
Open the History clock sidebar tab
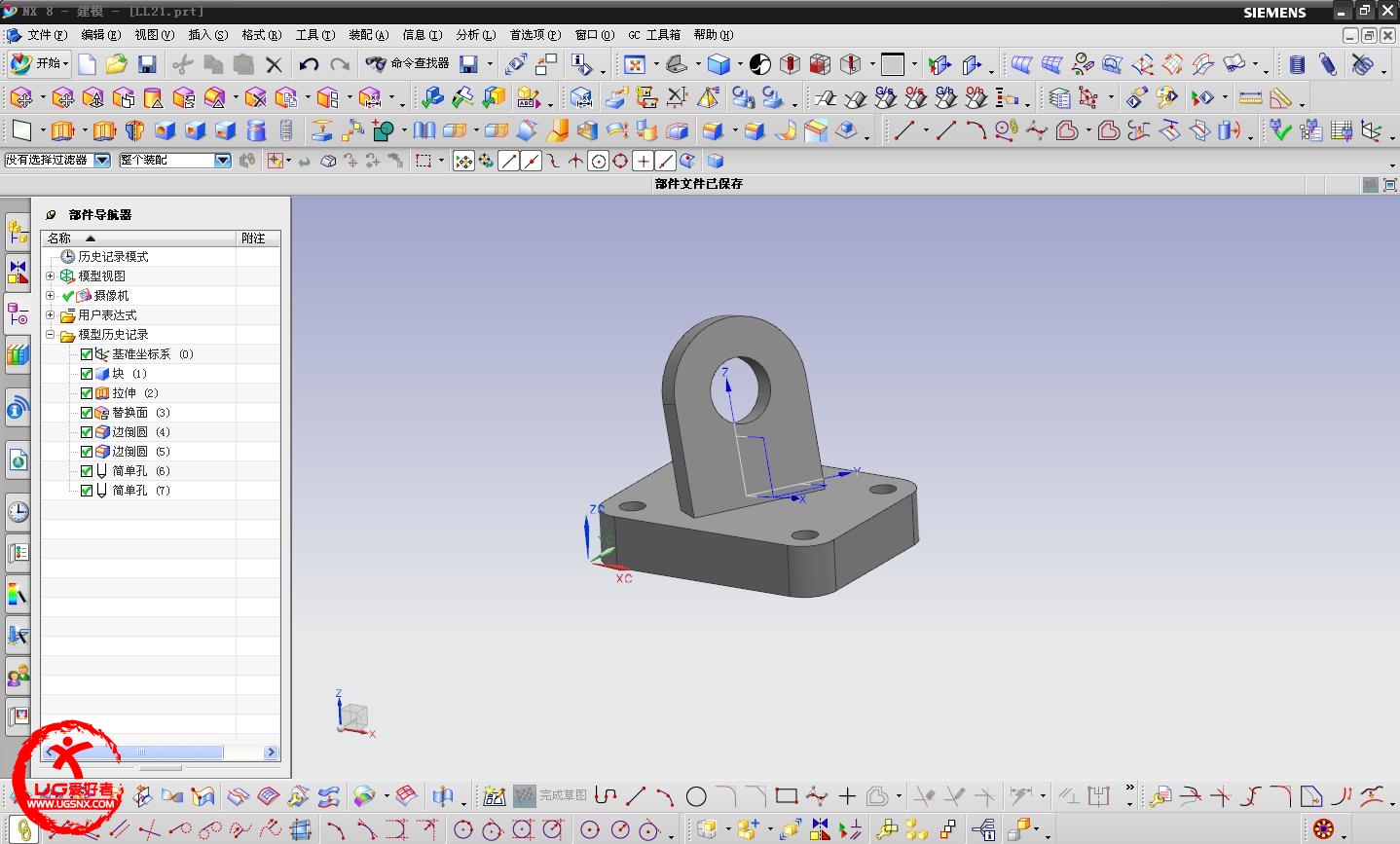coord(18,512)
